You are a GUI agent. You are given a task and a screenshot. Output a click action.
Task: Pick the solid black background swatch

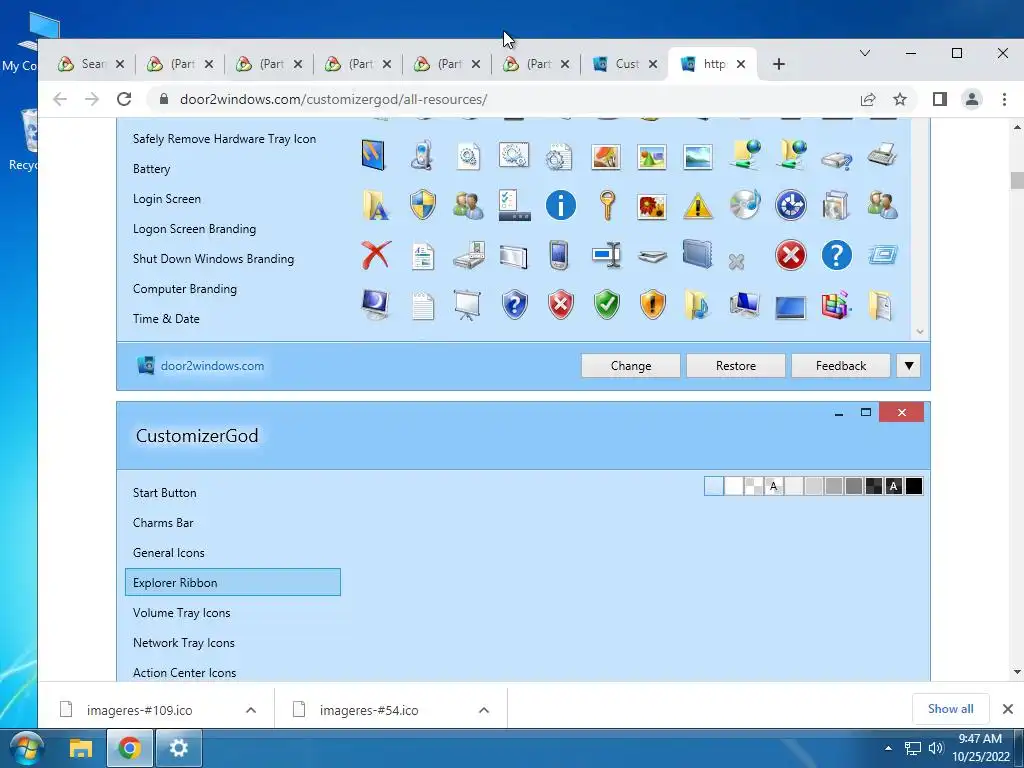(x=914, y=486)
